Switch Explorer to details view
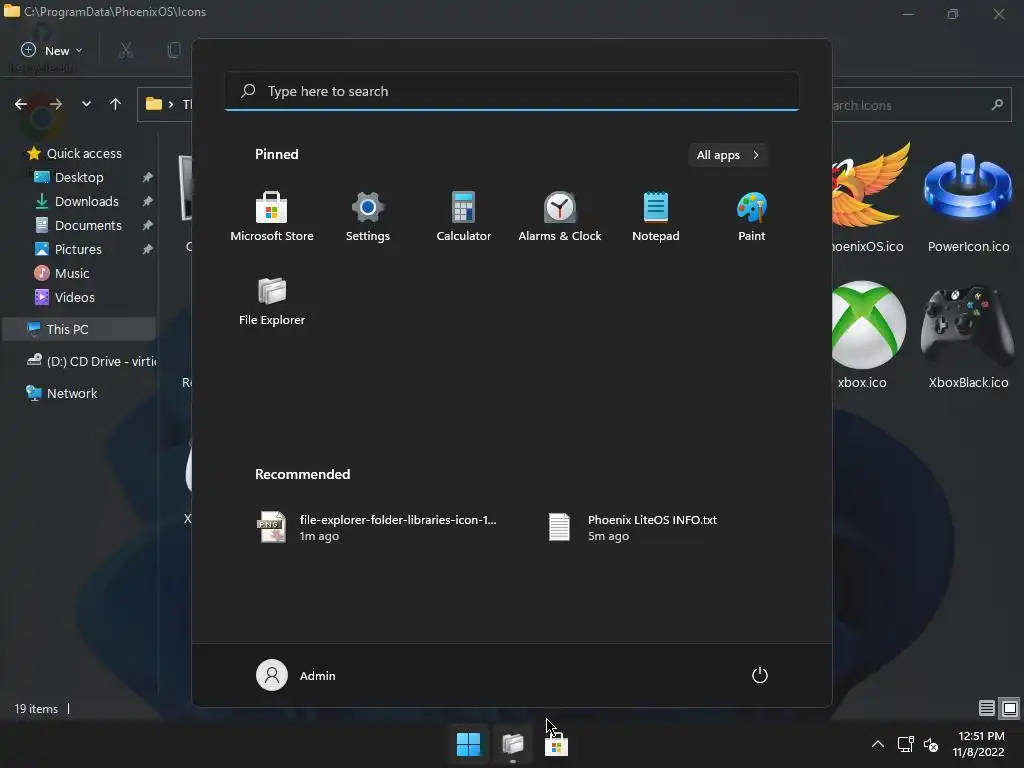 click(987, 708)
